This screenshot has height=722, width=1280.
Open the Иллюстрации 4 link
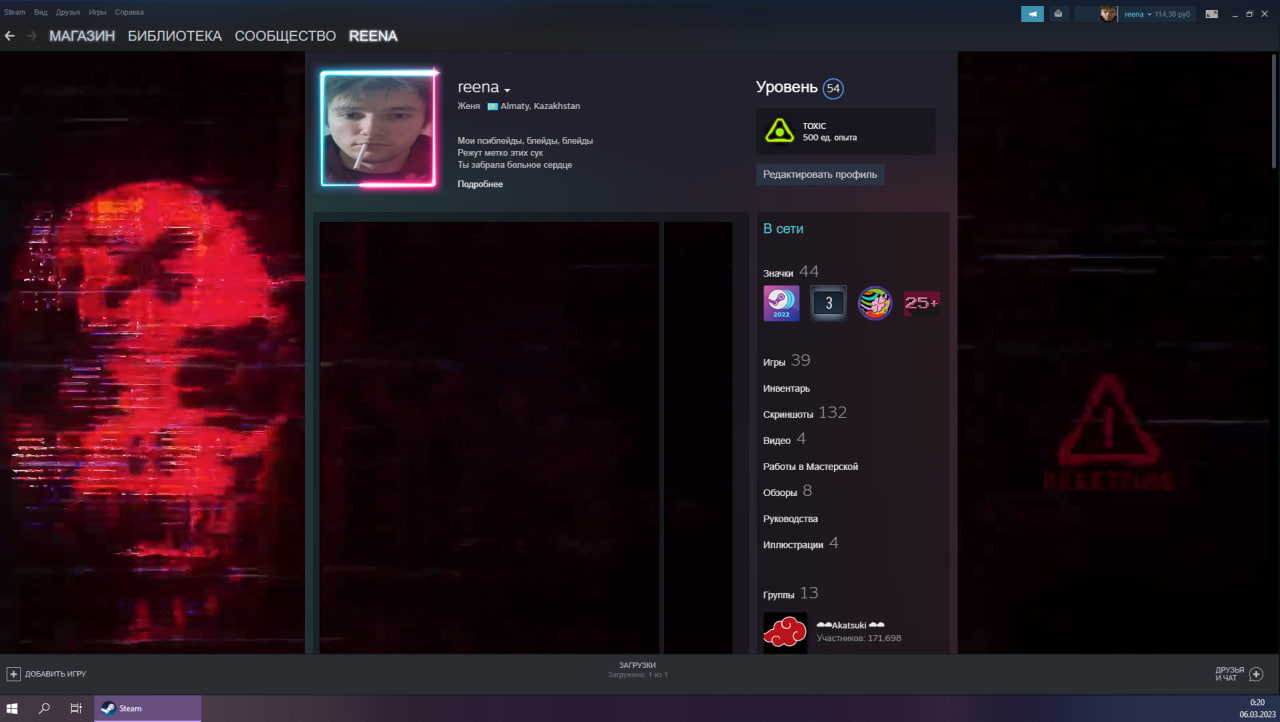tap(801, 544)
